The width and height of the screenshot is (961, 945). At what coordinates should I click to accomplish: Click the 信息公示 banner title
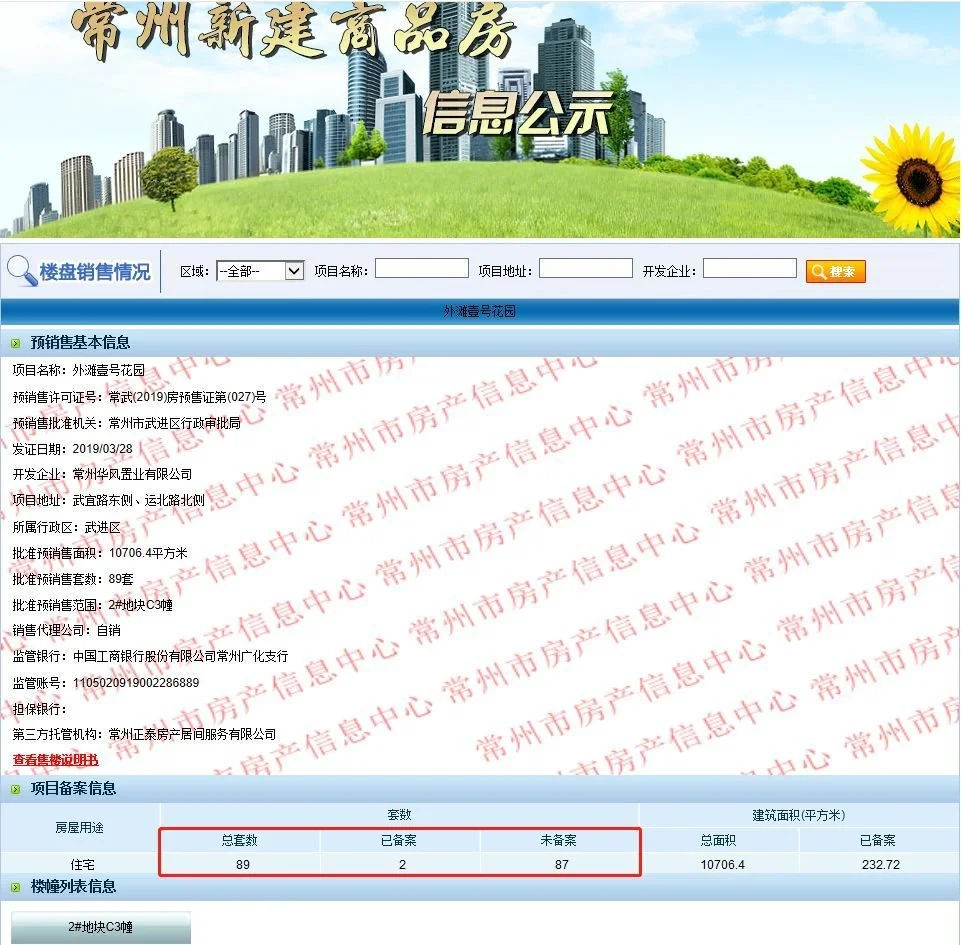point(518,113)
